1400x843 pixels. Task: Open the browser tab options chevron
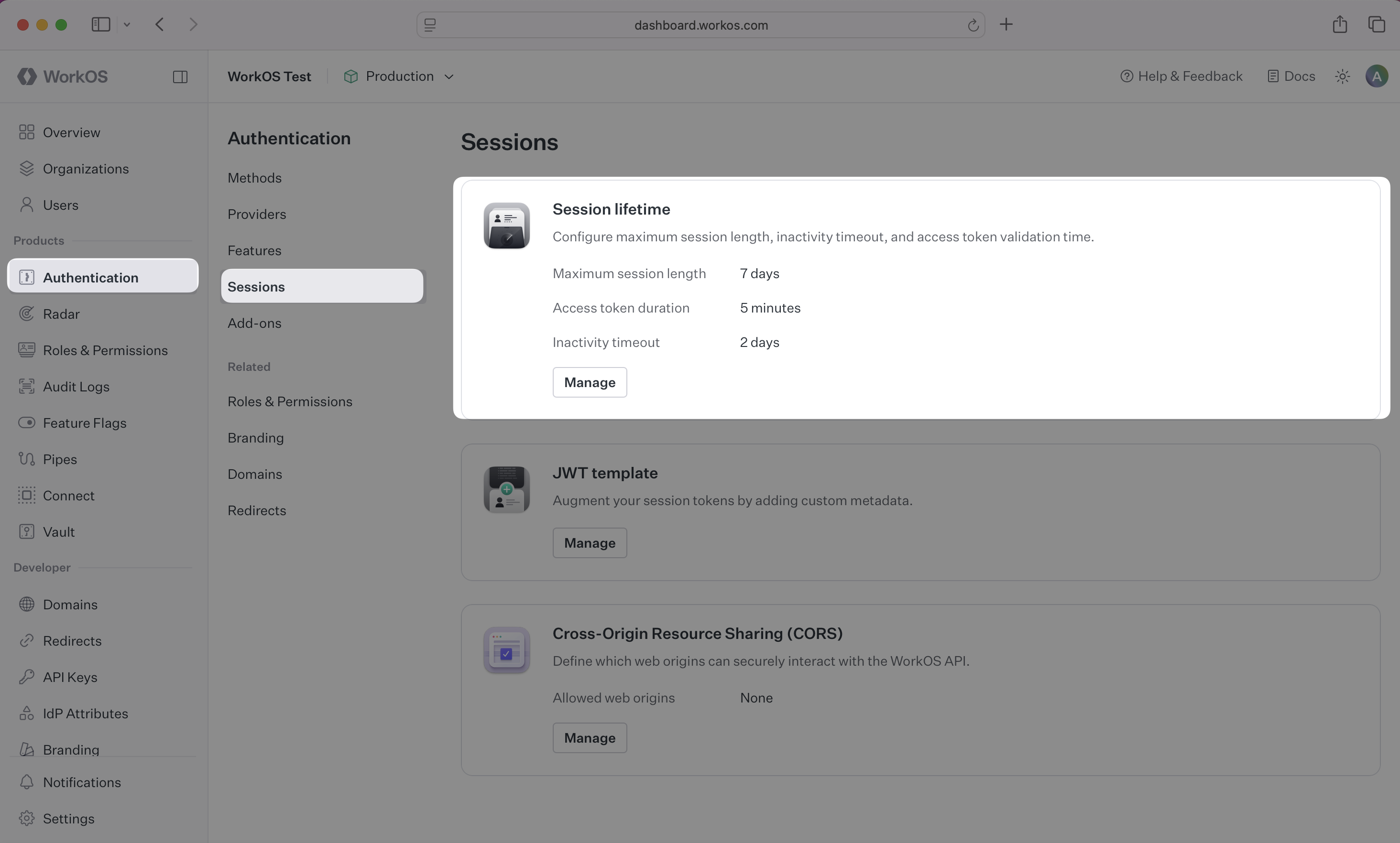127,24
